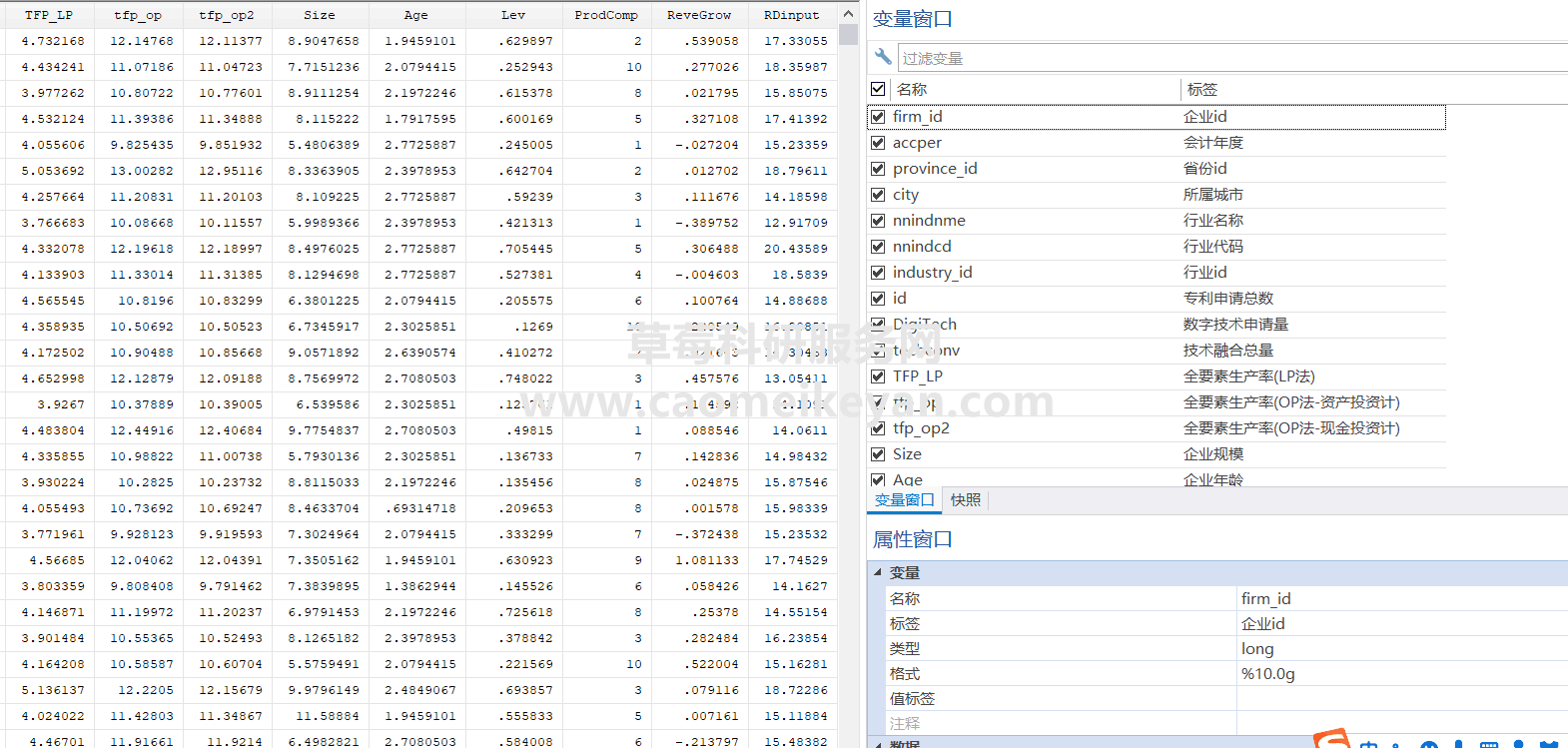
Task: Click the 类型 property value long
Action: tap(1257, 648)
